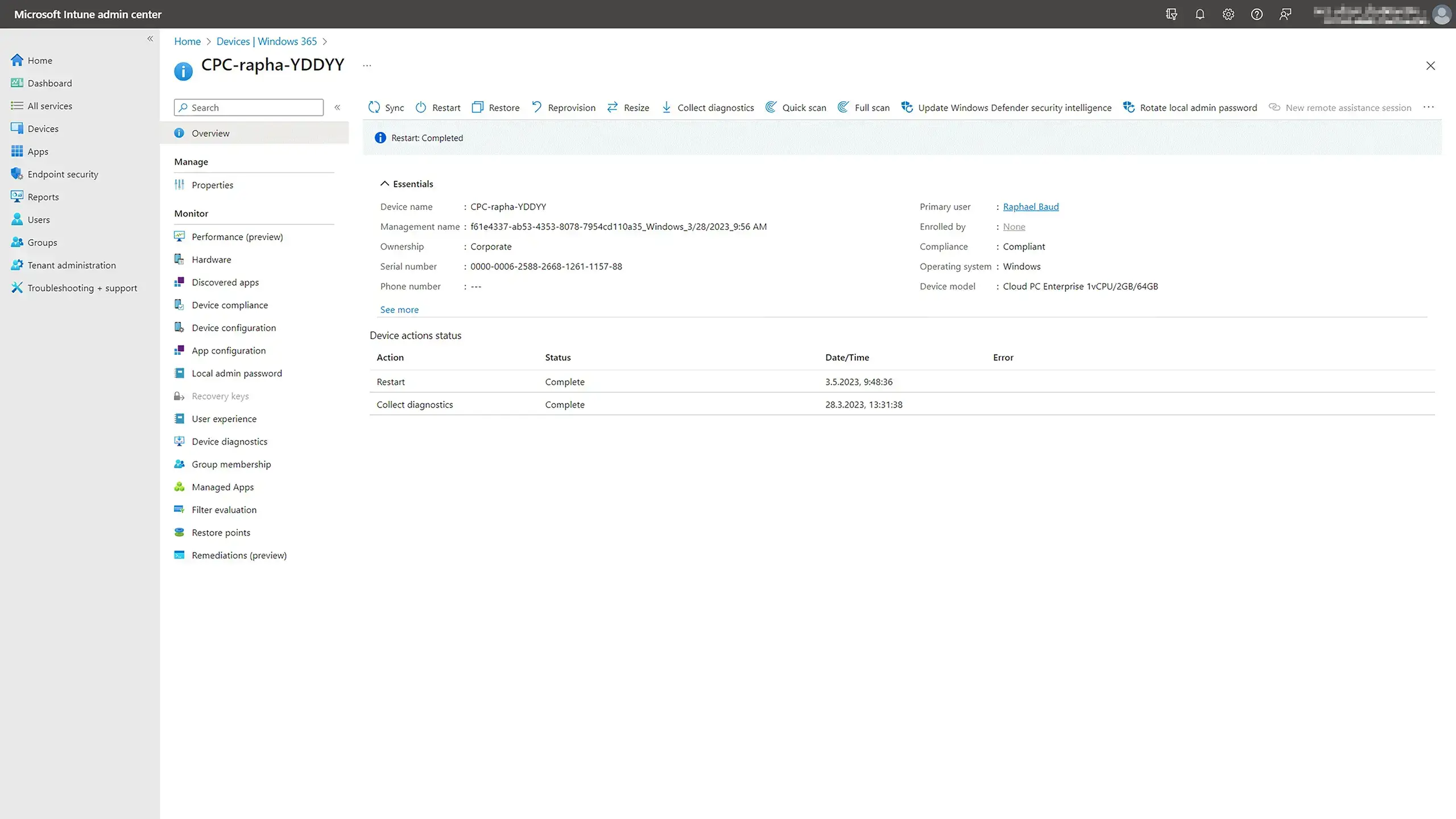This screenshot has width=1456, height=819.
Task: Click the Sync device action
Action: point(386,107)
